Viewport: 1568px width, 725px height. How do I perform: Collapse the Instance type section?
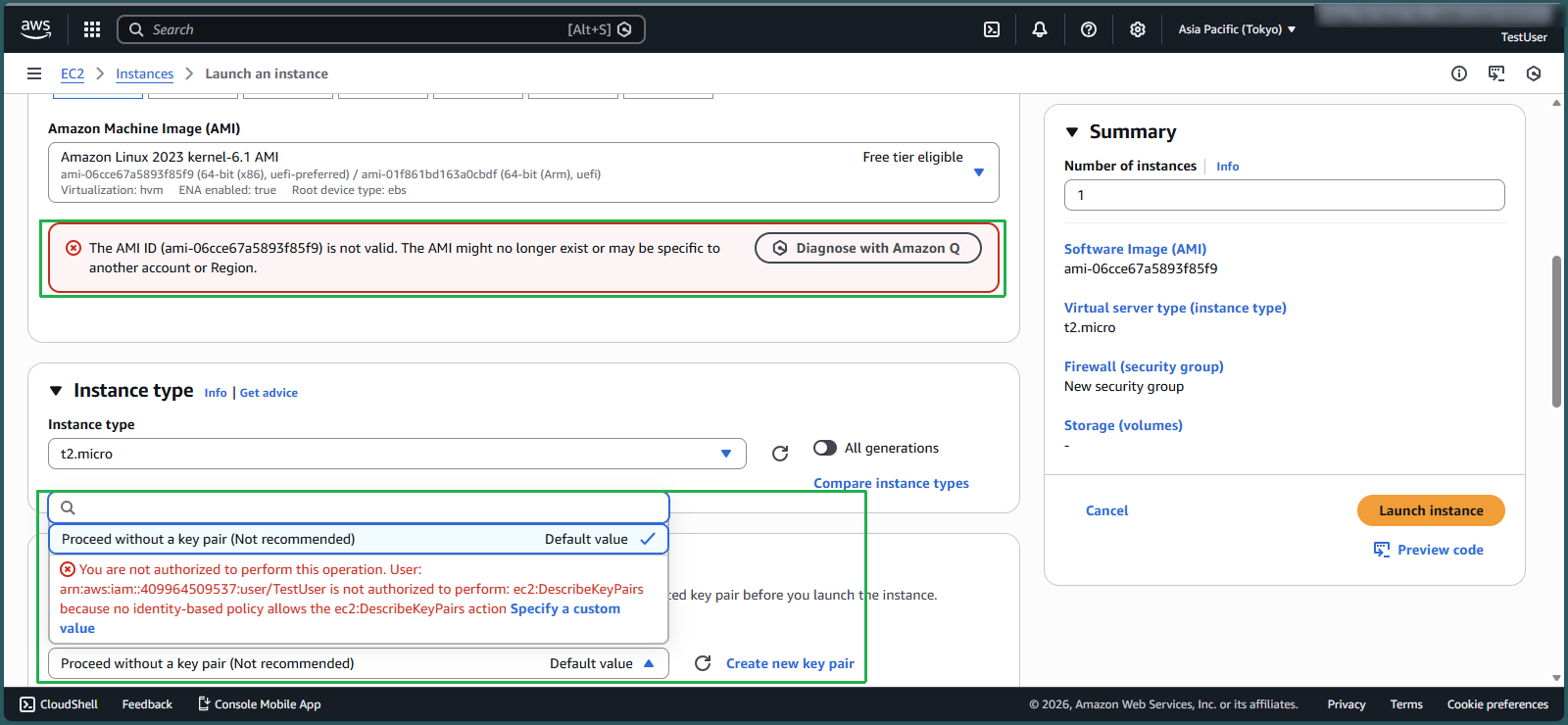click(56, 391)
